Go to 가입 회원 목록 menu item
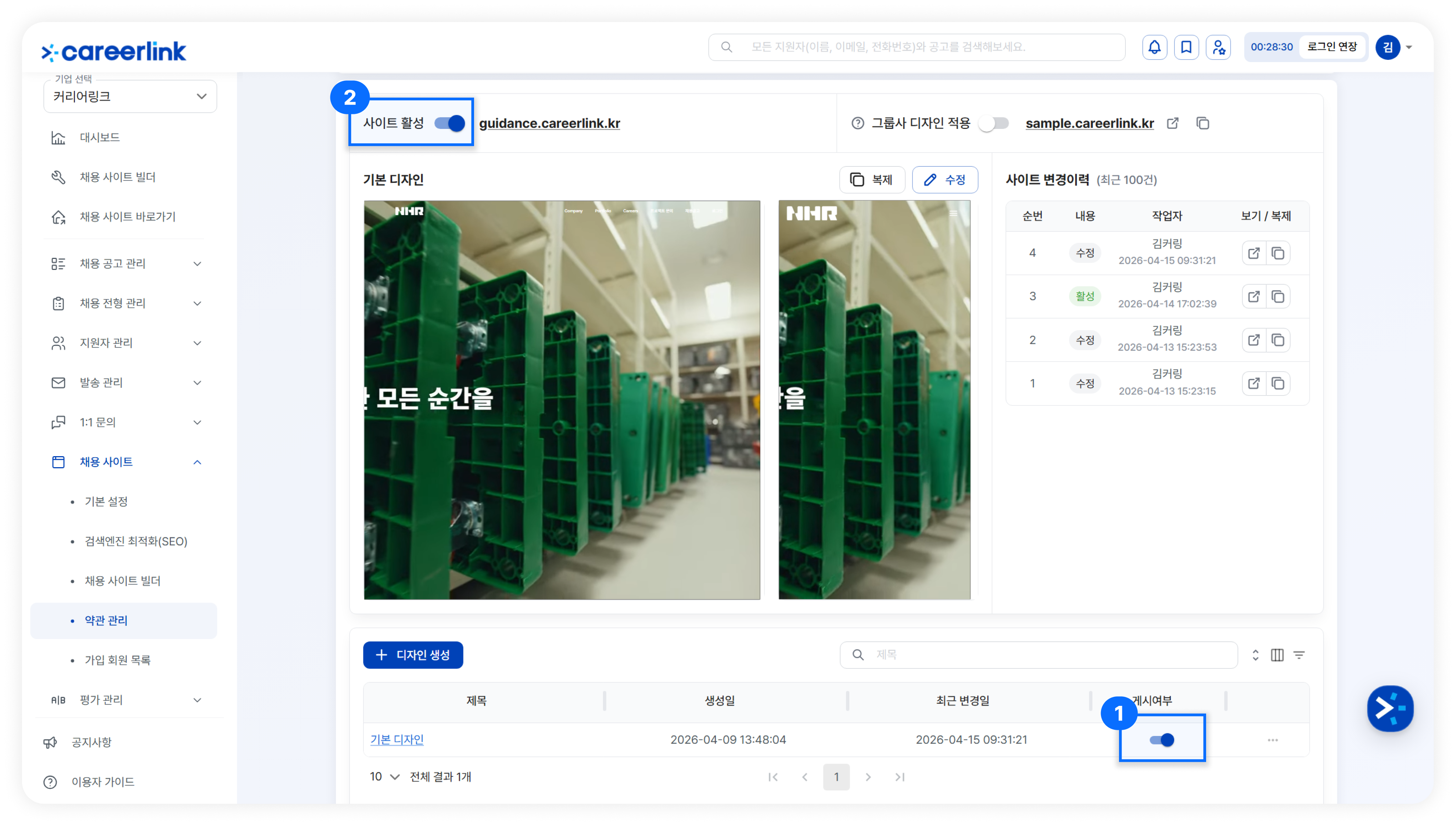Image resolution: width=1456 pixels, height=826 pixels. 118,660
